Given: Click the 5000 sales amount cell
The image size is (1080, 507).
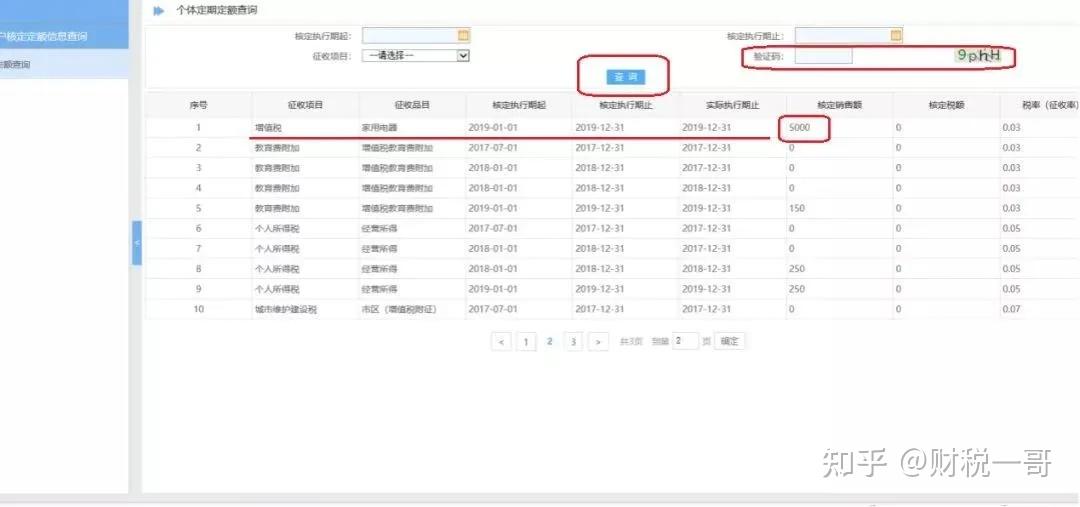Looking at the screenshot, I should [840, 128].
